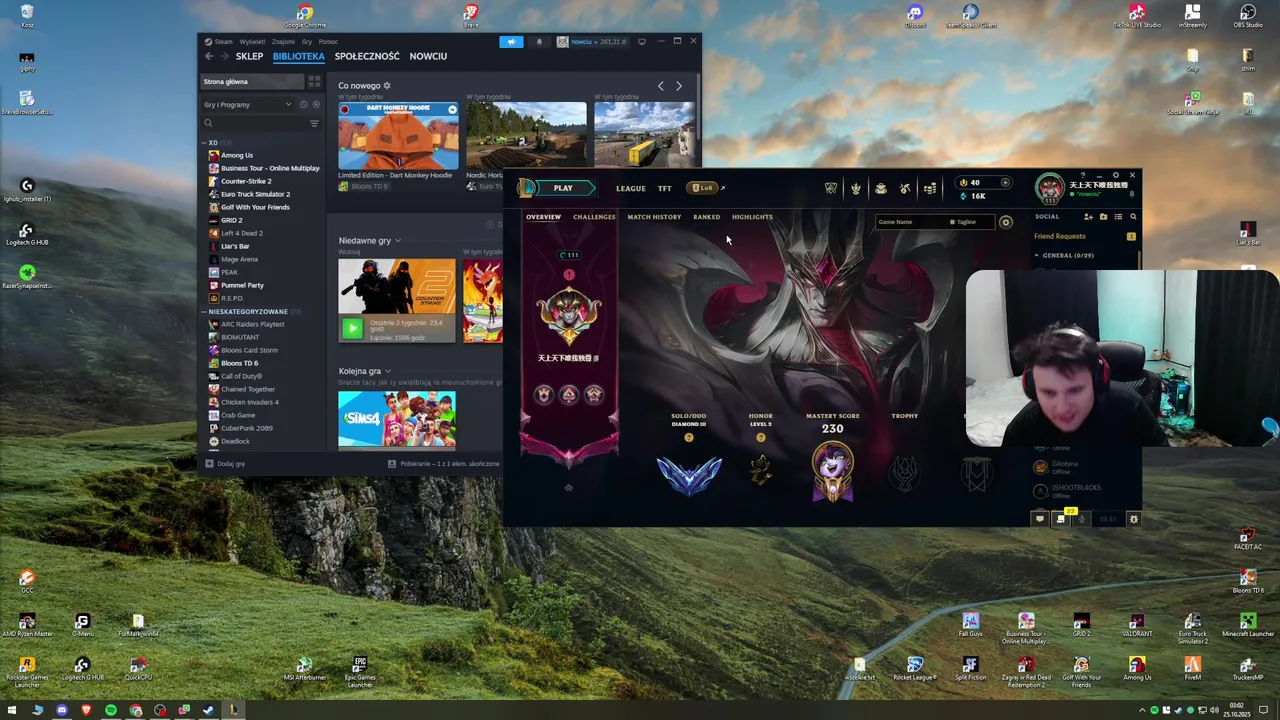Click TFT in League top navigation
Viewport: 1280px width, 720px height.
click(665, 188)
